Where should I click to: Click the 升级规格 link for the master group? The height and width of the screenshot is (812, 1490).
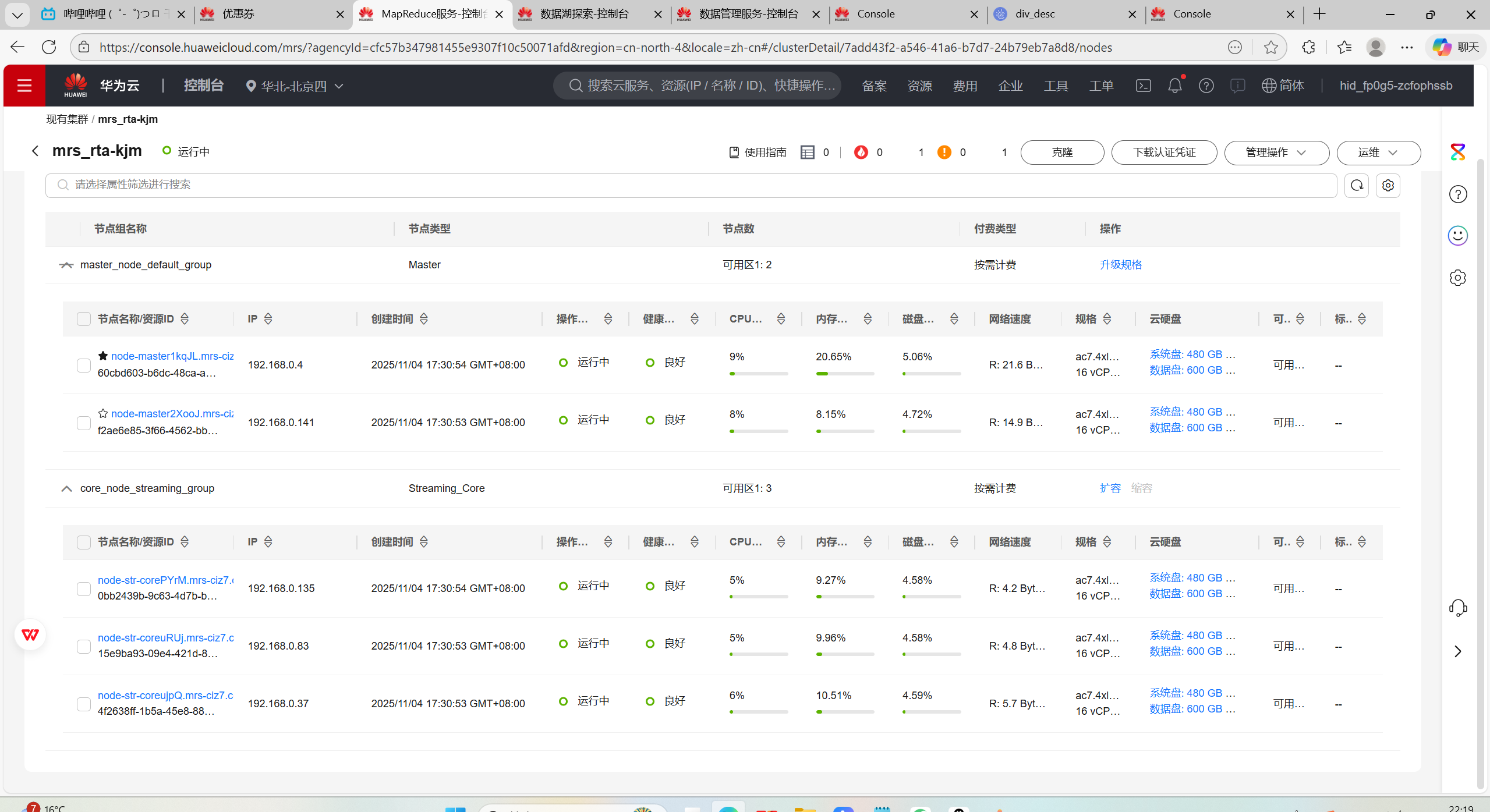1120,265
